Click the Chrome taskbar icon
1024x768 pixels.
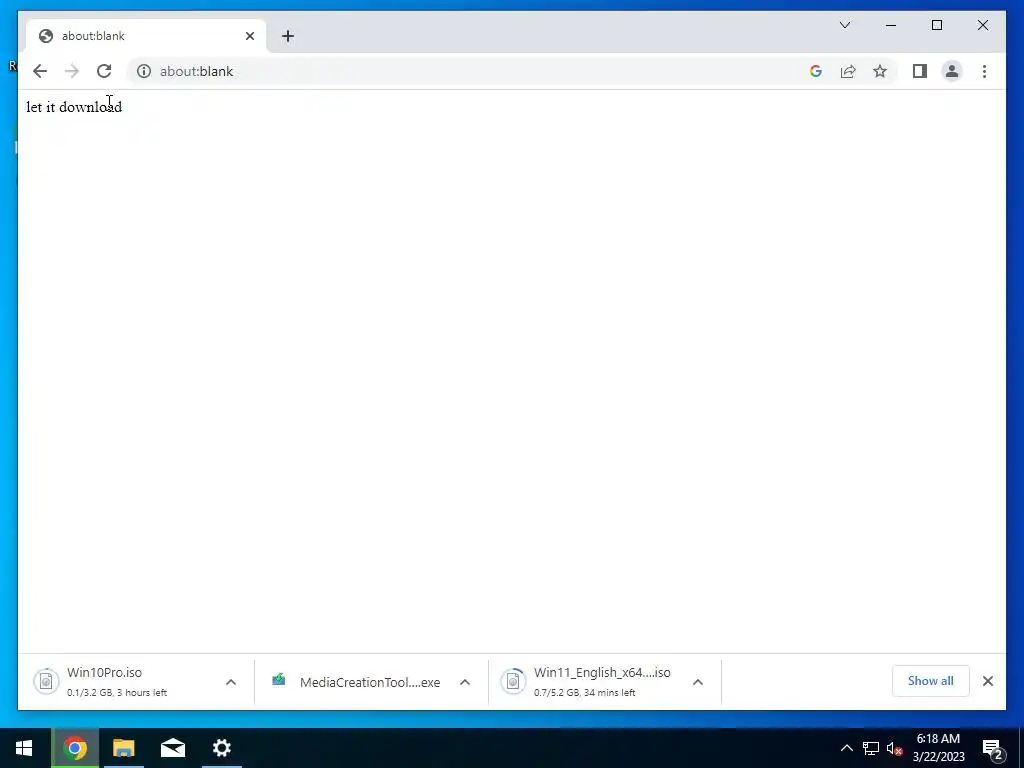pos(74,748)
